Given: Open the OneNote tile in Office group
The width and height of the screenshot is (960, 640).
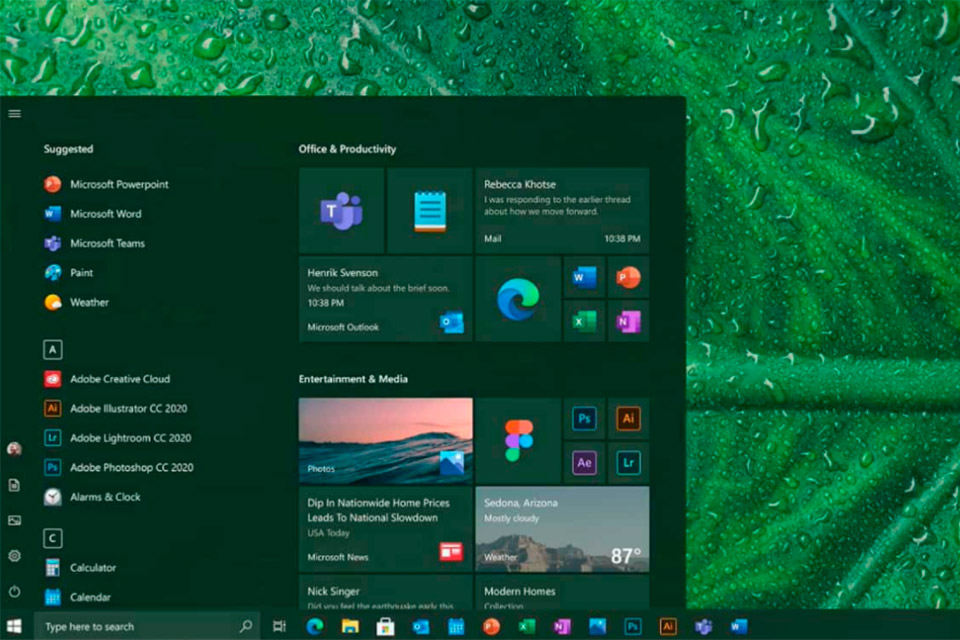Looking at the screenshot, I should coord(628,321).
